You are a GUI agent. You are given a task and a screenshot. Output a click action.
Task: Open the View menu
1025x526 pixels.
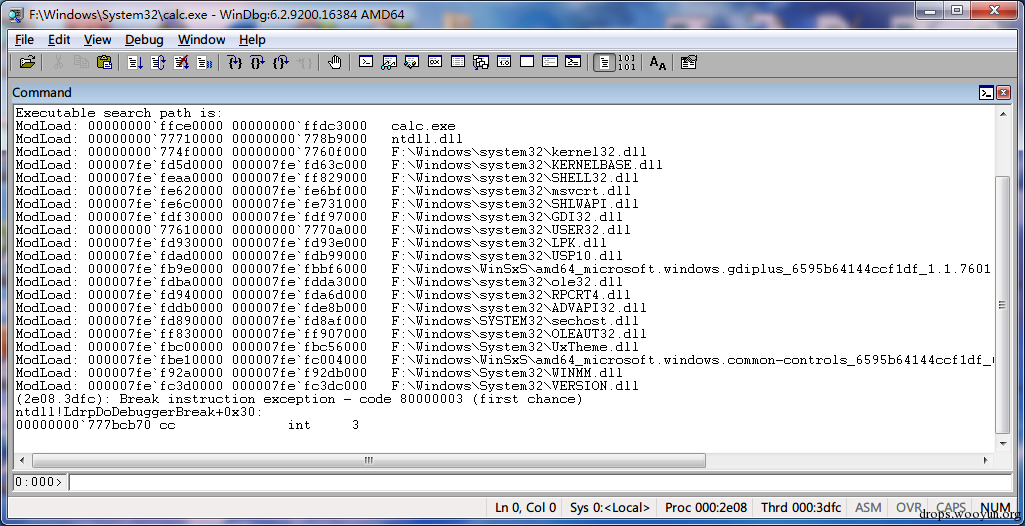pos(97,40)
